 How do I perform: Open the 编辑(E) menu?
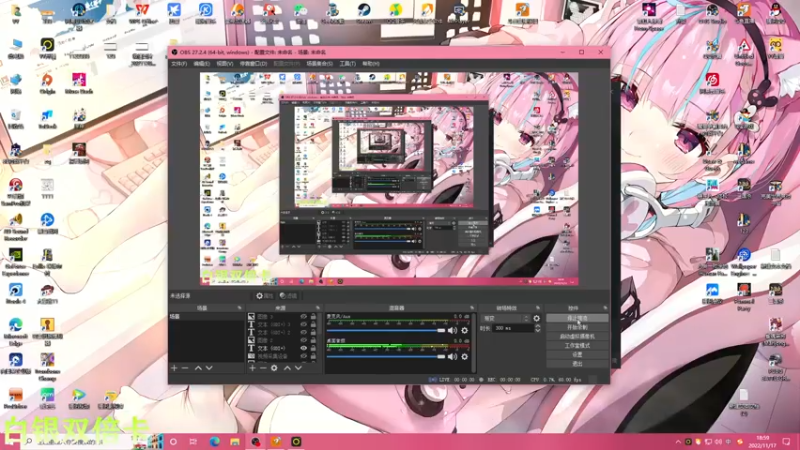(202, 64)
